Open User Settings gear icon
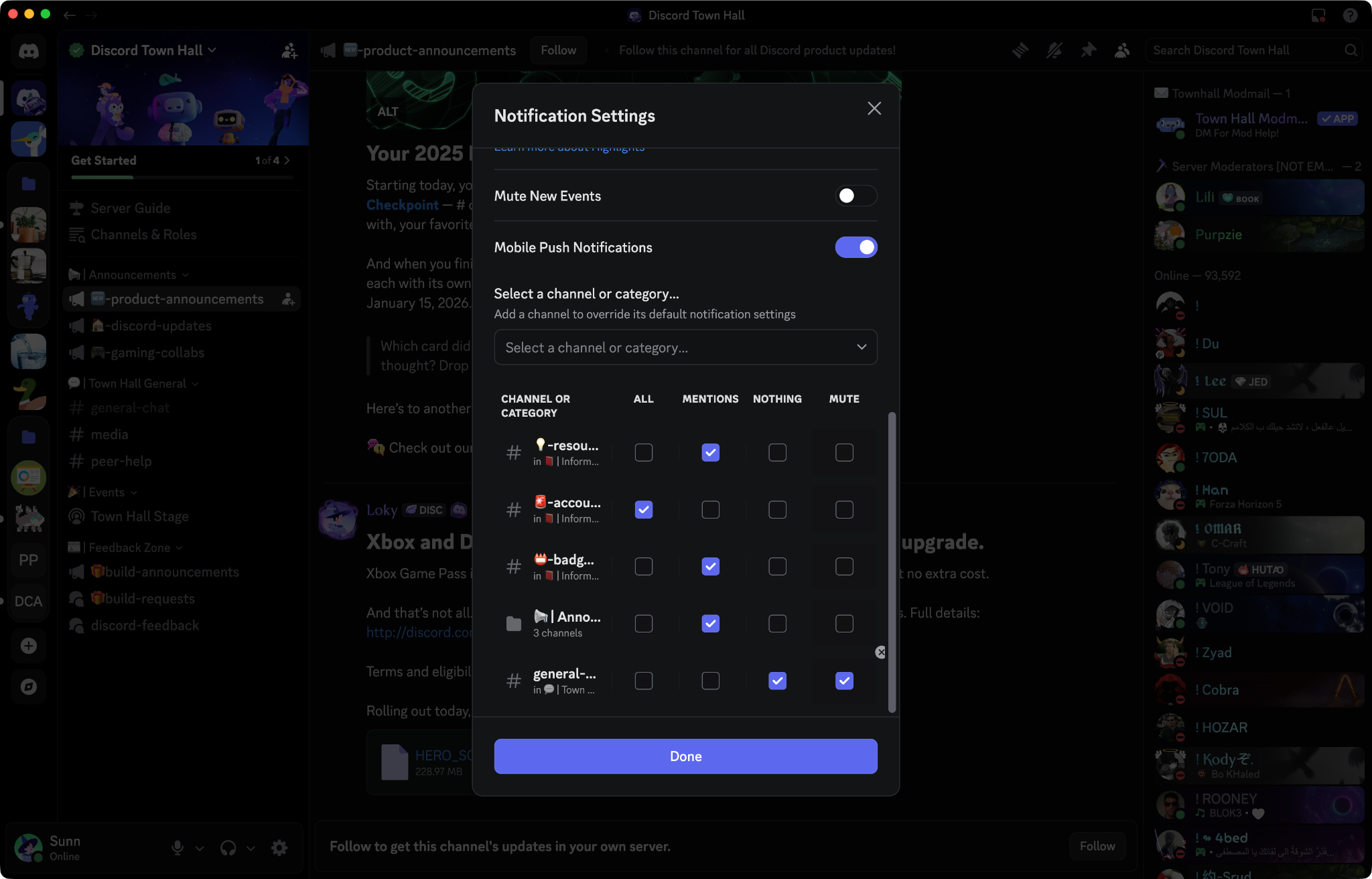The width and height of the screenshot is (1372, 879). click(x=279, y=848)
